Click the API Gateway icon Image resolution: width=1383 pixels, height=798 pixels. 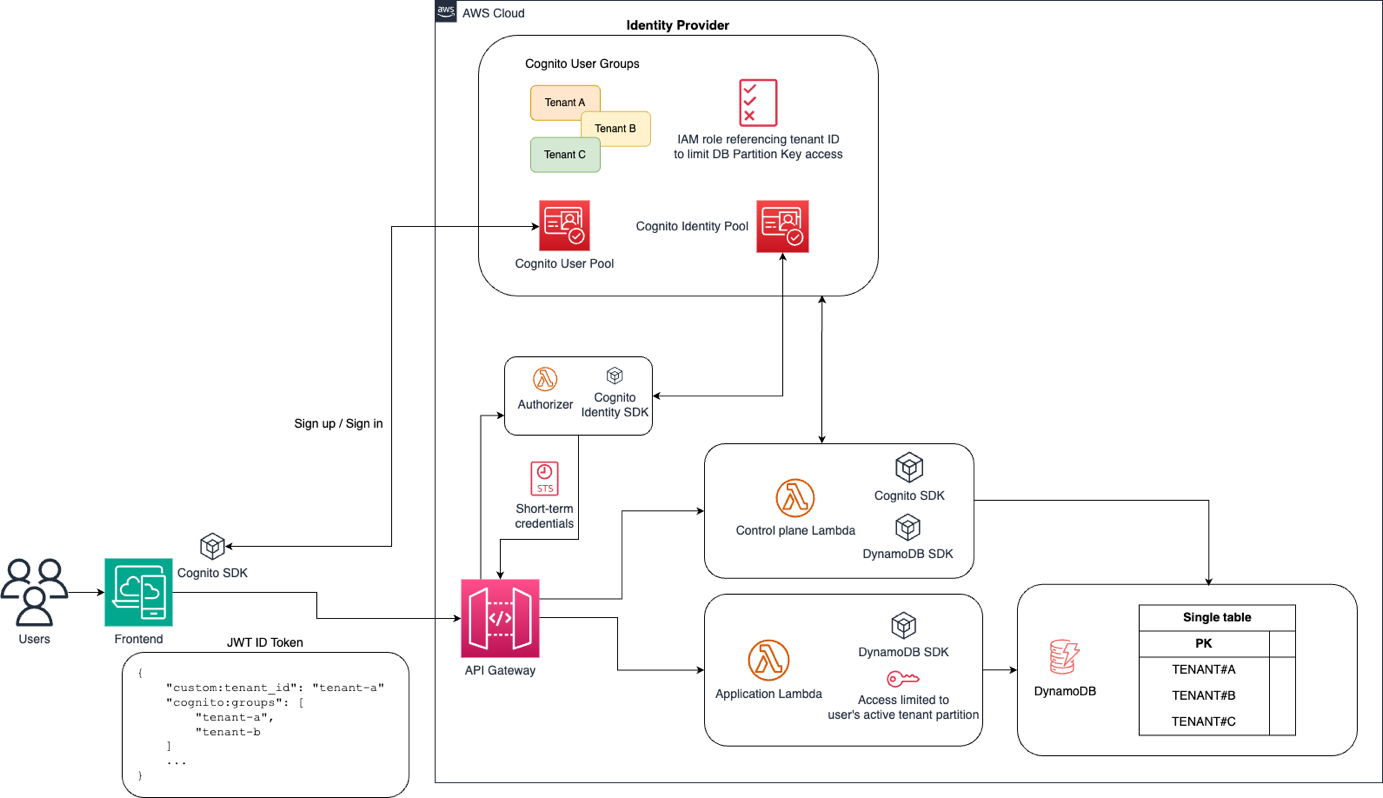click(x=500, y=618)
